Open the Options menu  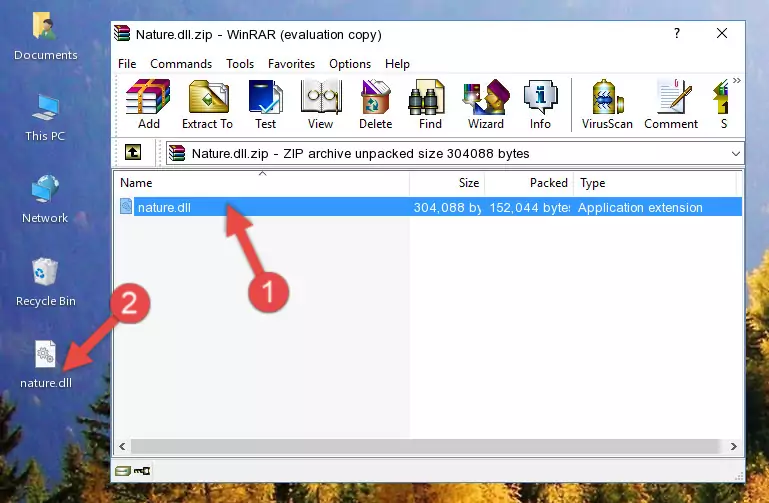pos(350,64)
